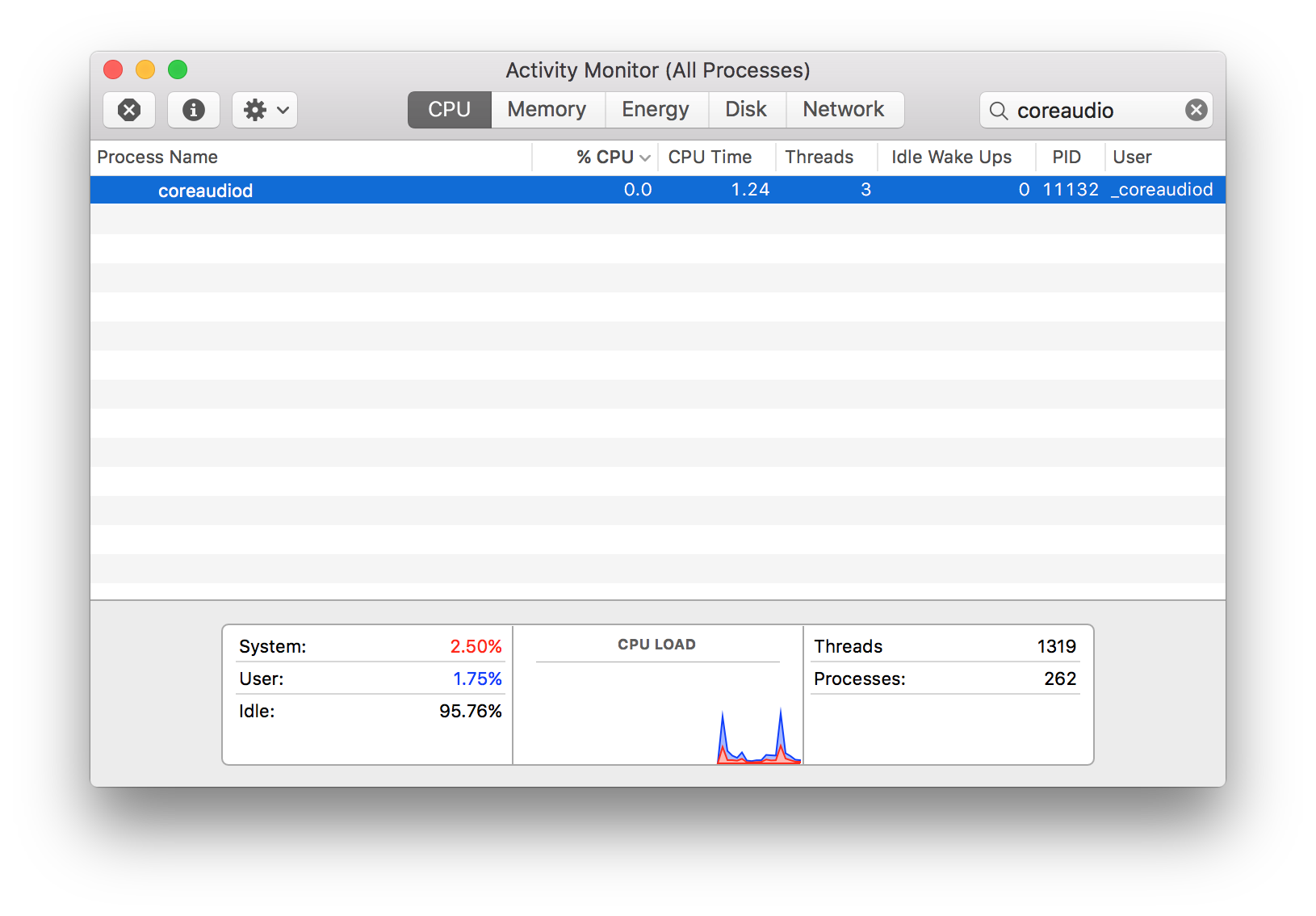Switch to the Network tab
Viewport: 1316px width, 916px height.
tap(844, 110)
